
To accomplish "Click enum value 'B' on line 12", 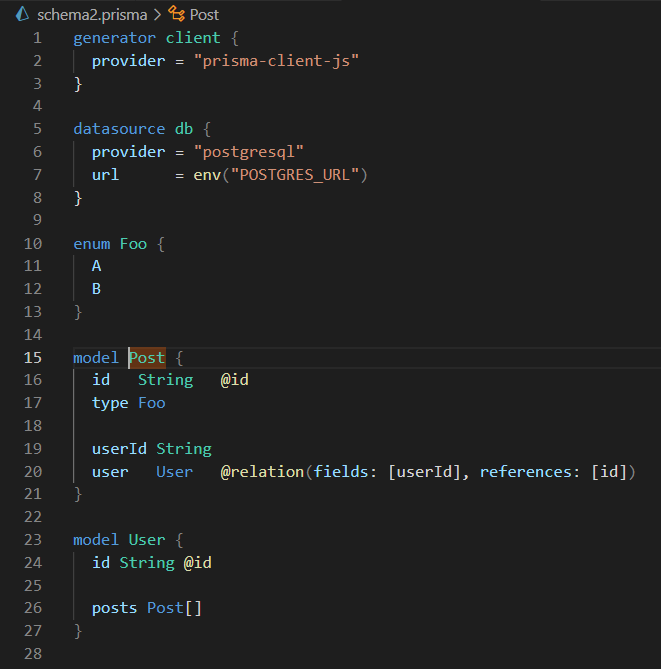I will click(x=96, y=289).
